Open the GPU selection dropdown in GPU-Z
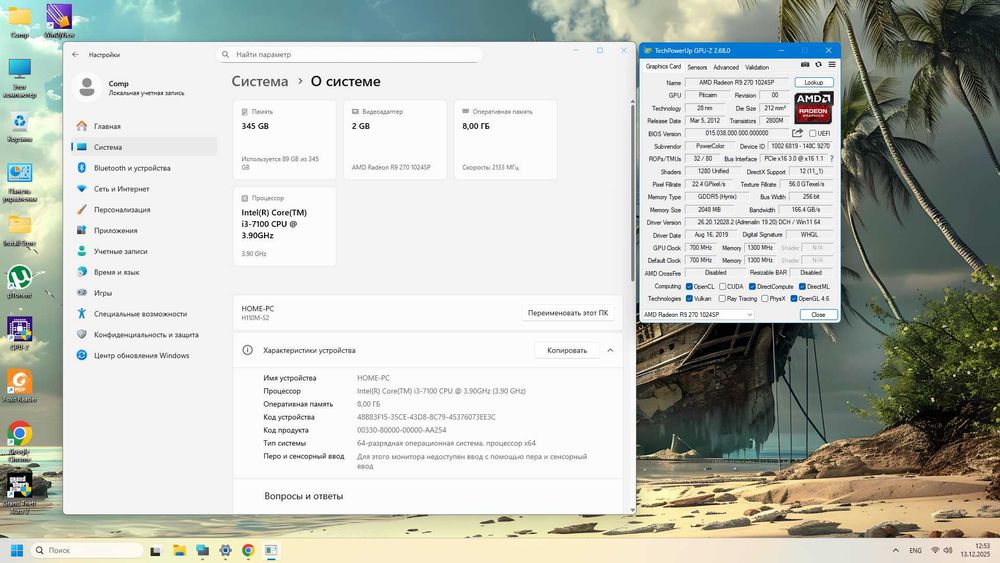This screenshot has height=563, width=1000. (x=697, y=314)
